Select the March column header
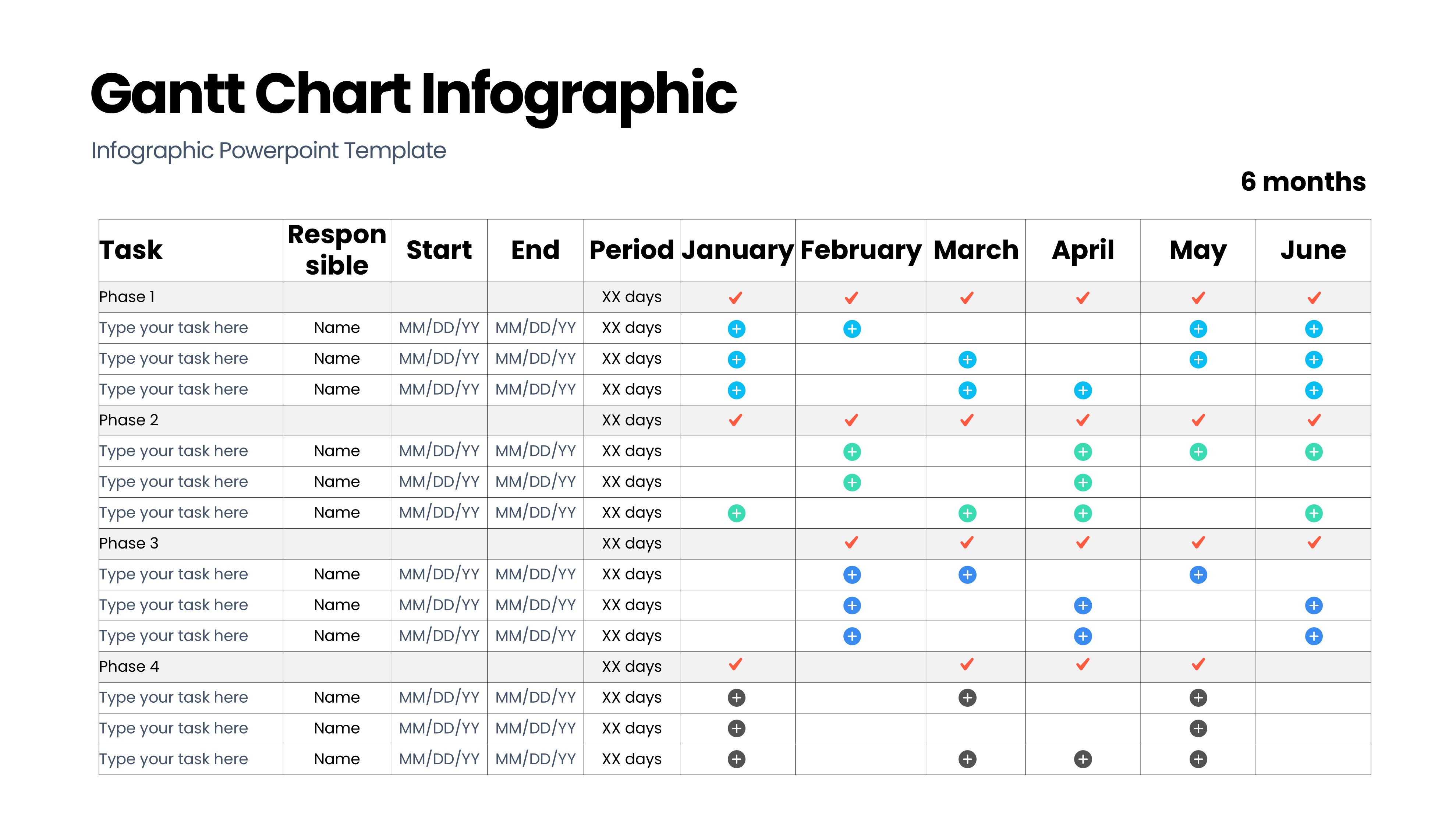The height and width of the screenshot is (826, 1456). [x=976, y=250]
